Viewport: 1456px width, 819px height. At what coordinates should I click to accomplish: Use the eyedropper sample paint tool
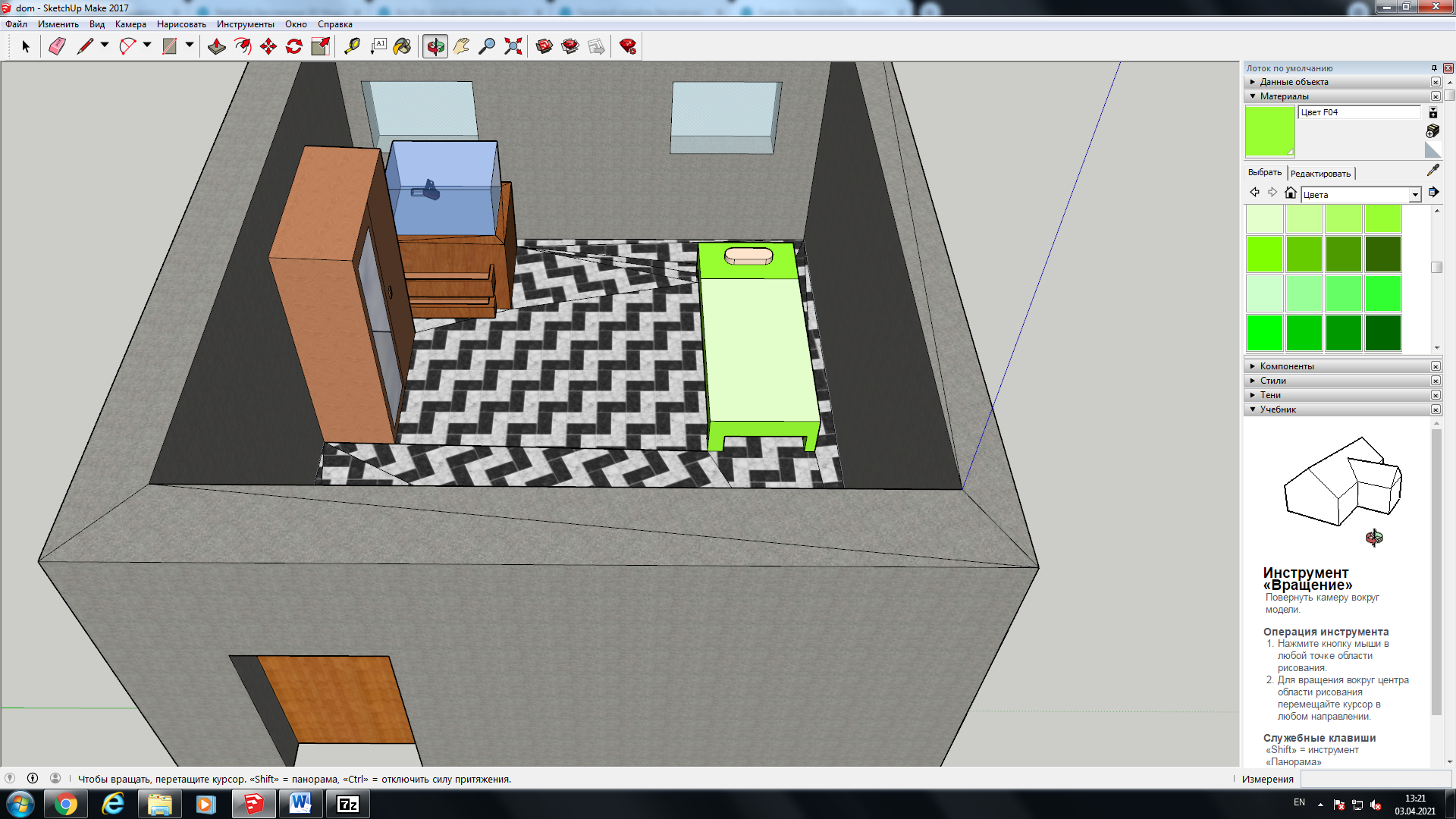tap(1432, 171)
